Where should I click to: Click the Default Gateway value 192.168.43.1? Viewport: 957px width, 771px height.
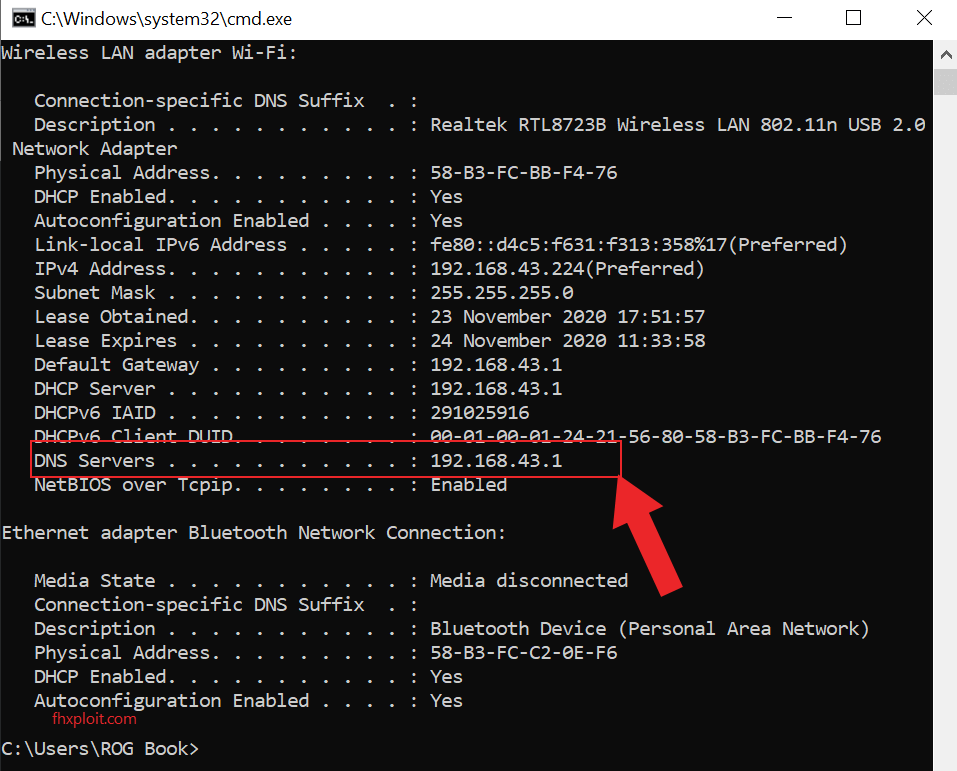pos(496,365)
